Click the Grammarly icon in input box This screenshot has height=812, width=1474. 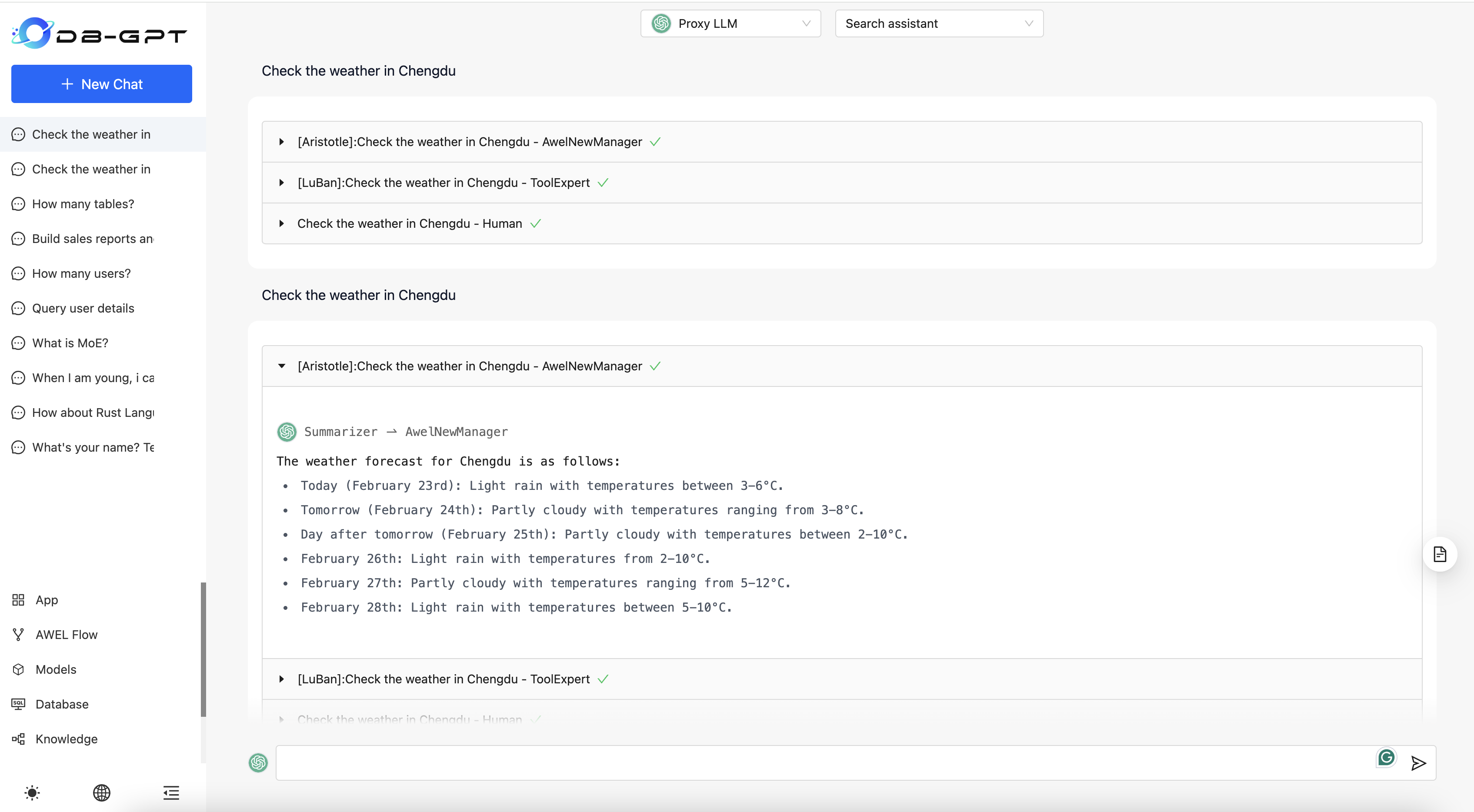tap(1386, 758)
